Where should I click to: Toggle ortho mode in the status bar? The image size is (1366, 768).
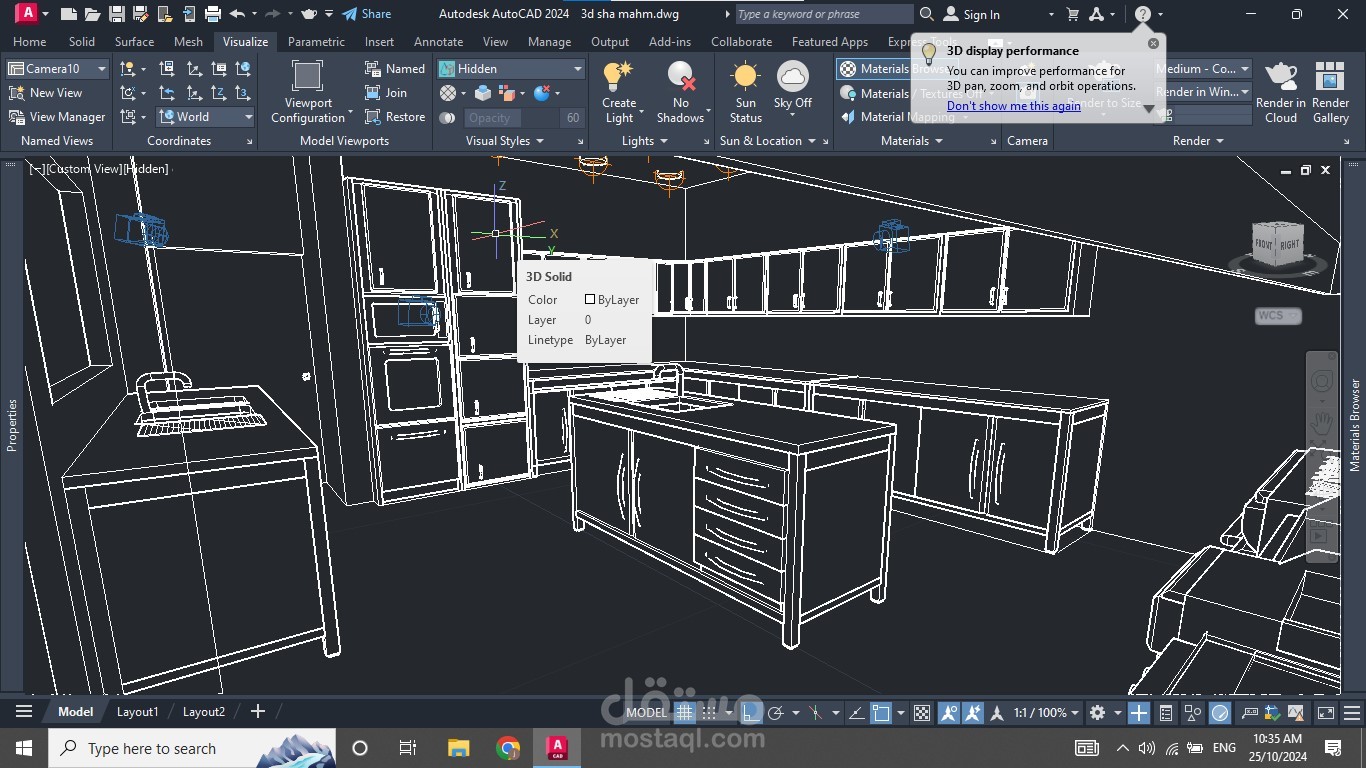click(750, 713)
